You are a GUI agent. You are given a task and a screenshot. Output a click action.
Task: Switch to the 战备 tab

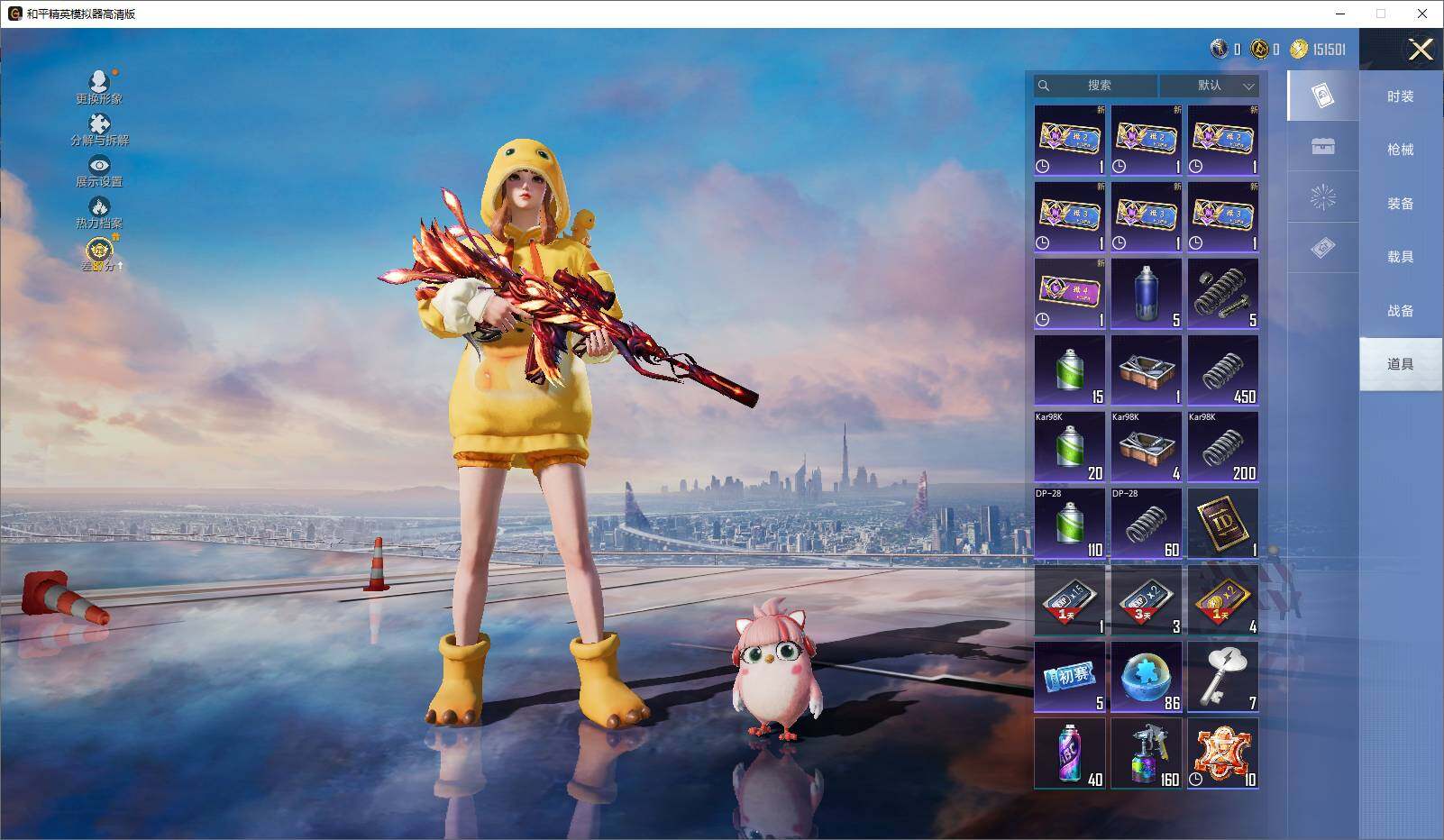point(1401,311)
